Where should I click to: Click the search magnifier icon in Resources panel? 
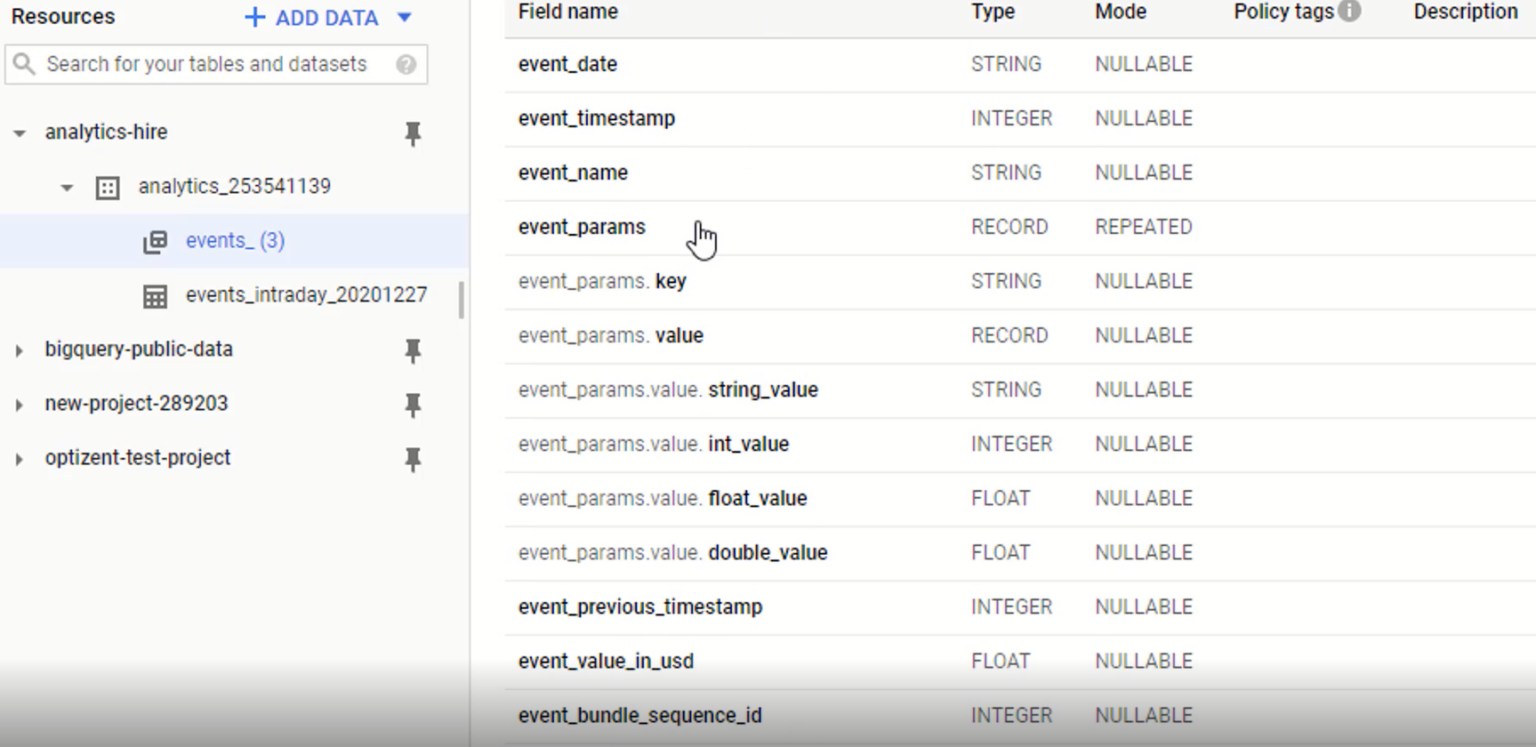[24, 64]
